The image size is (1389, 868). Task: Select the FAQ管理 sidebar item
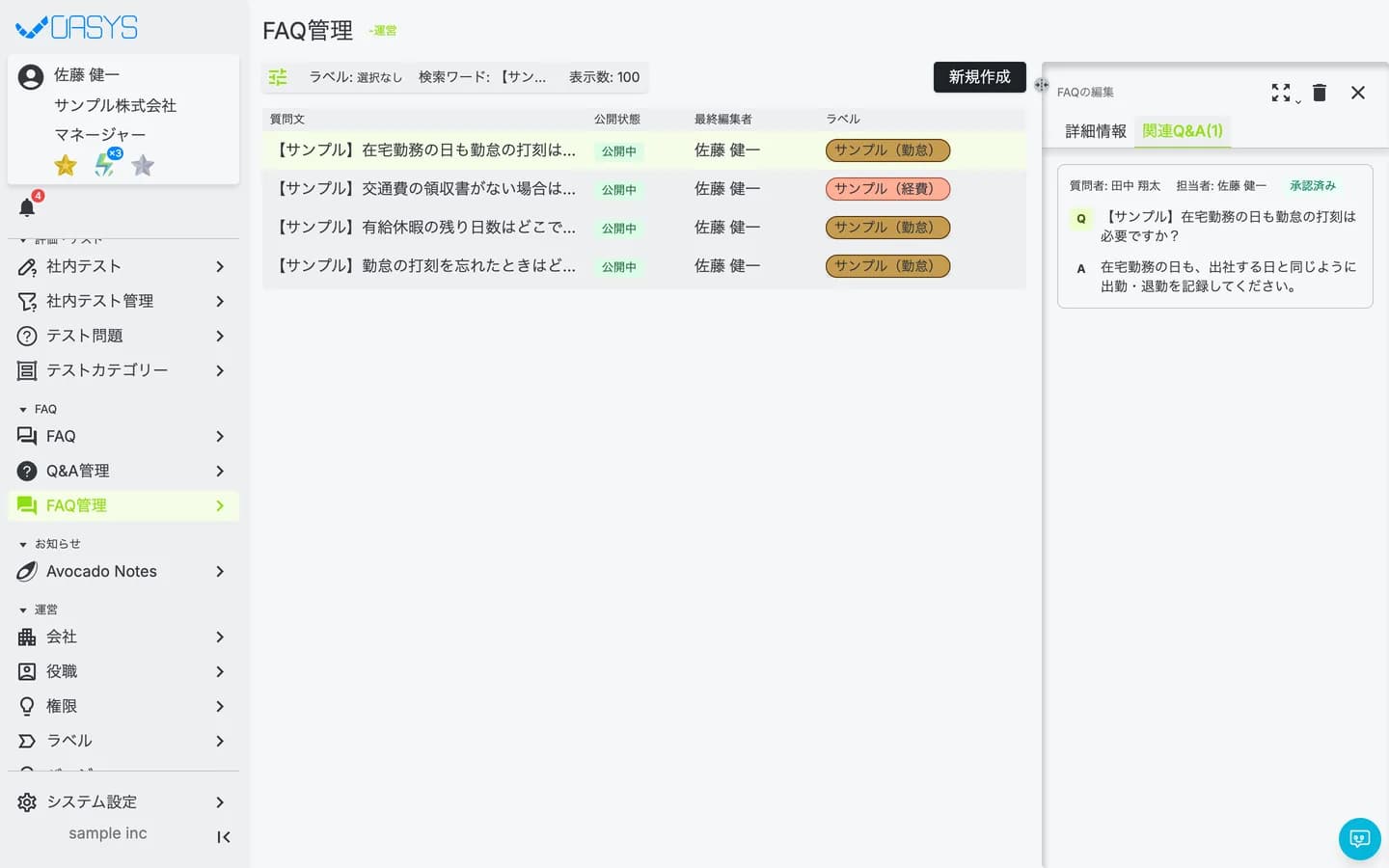coord(123,505)
